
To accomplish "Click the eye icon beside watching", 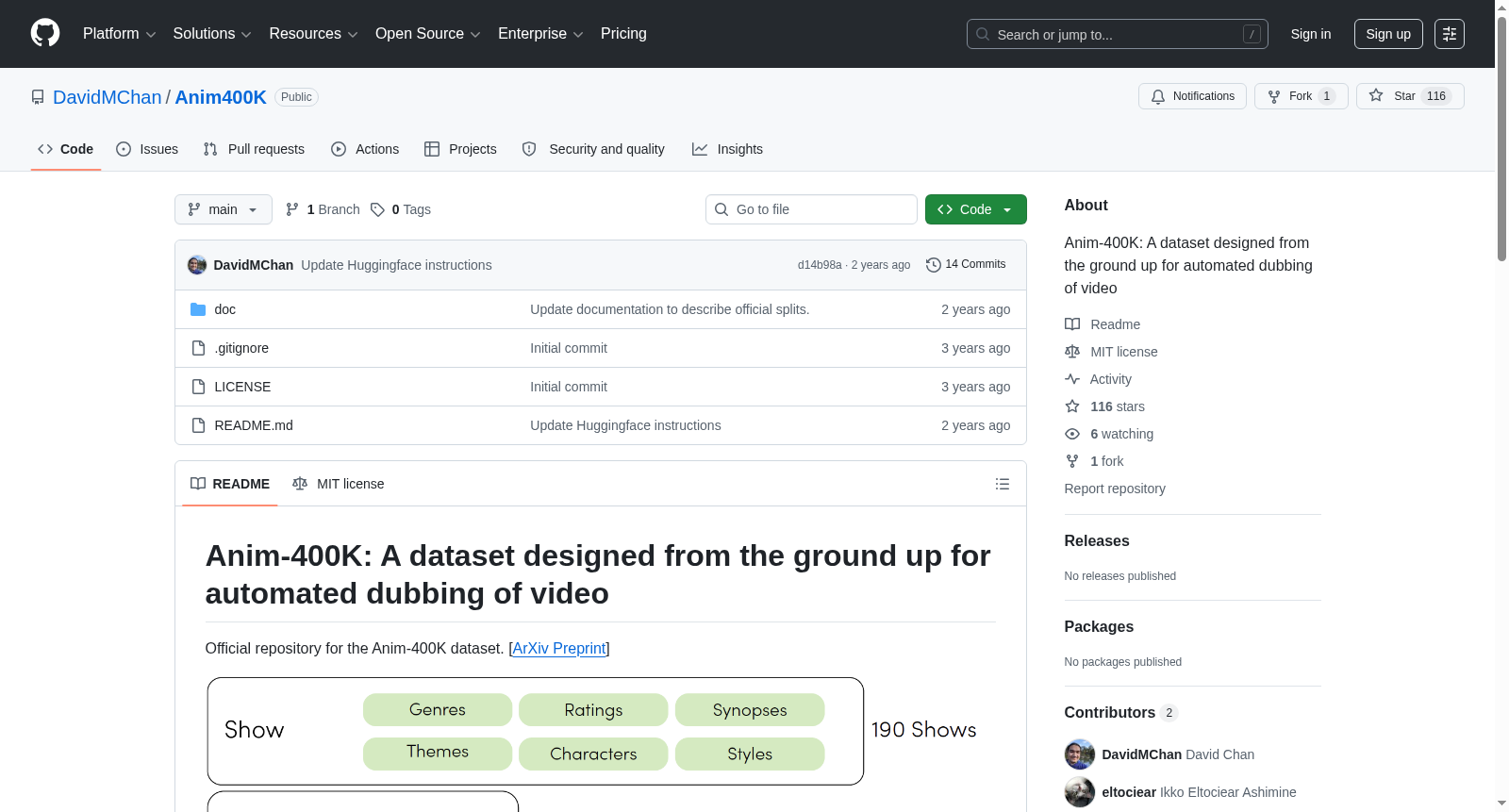I will click(x=1072, y=434).
